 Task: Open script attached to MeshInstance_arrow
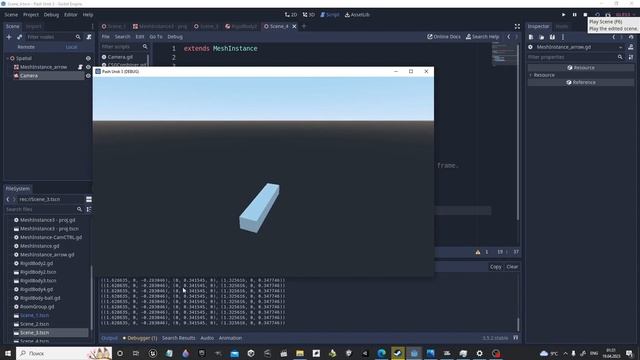(80, 67)
